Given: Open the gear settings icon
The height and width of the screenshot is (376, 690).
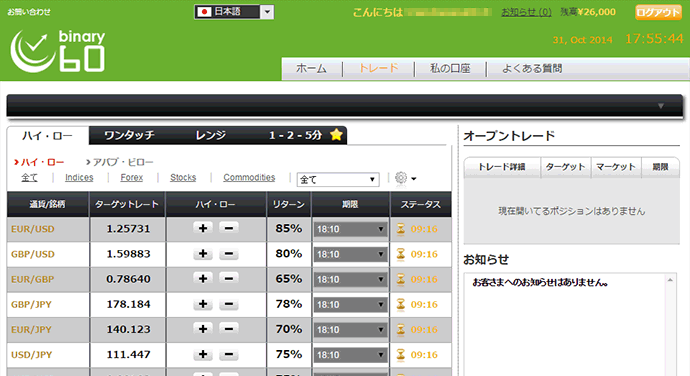Looking at the screenshot, I should [x=401, y=178].
